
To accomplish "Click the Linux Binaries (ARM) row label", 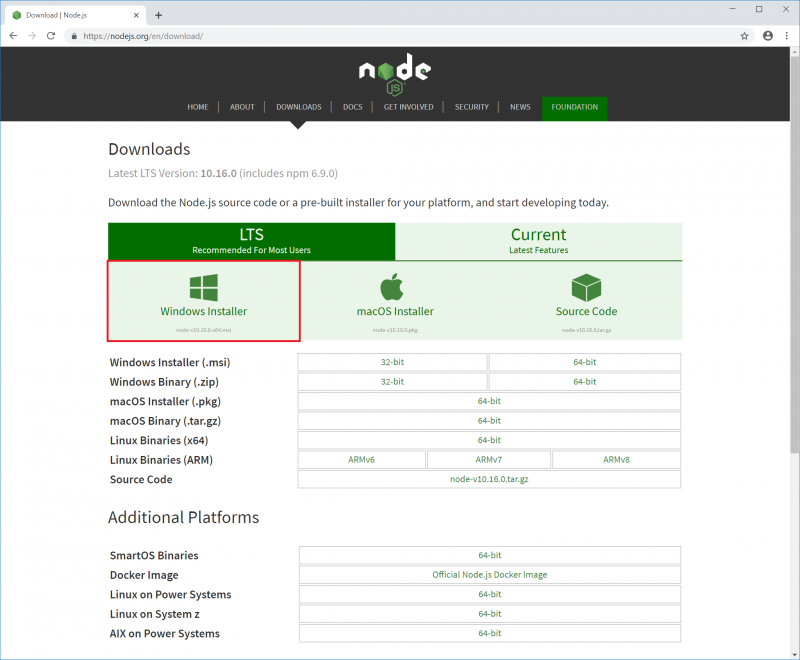I will pyautogui.click(x=161, y=460).
